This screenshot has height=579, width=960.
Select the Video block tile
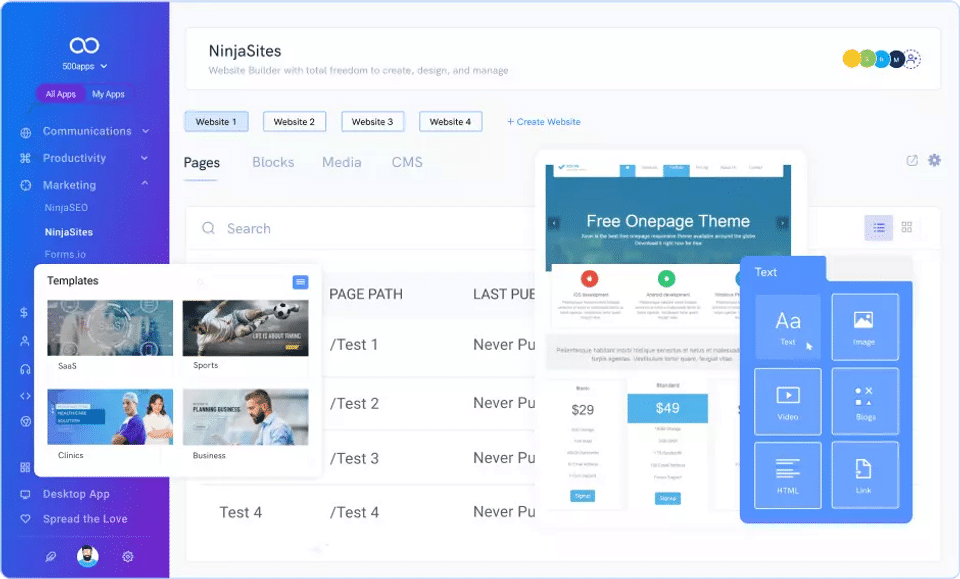[x=787, y=402]
